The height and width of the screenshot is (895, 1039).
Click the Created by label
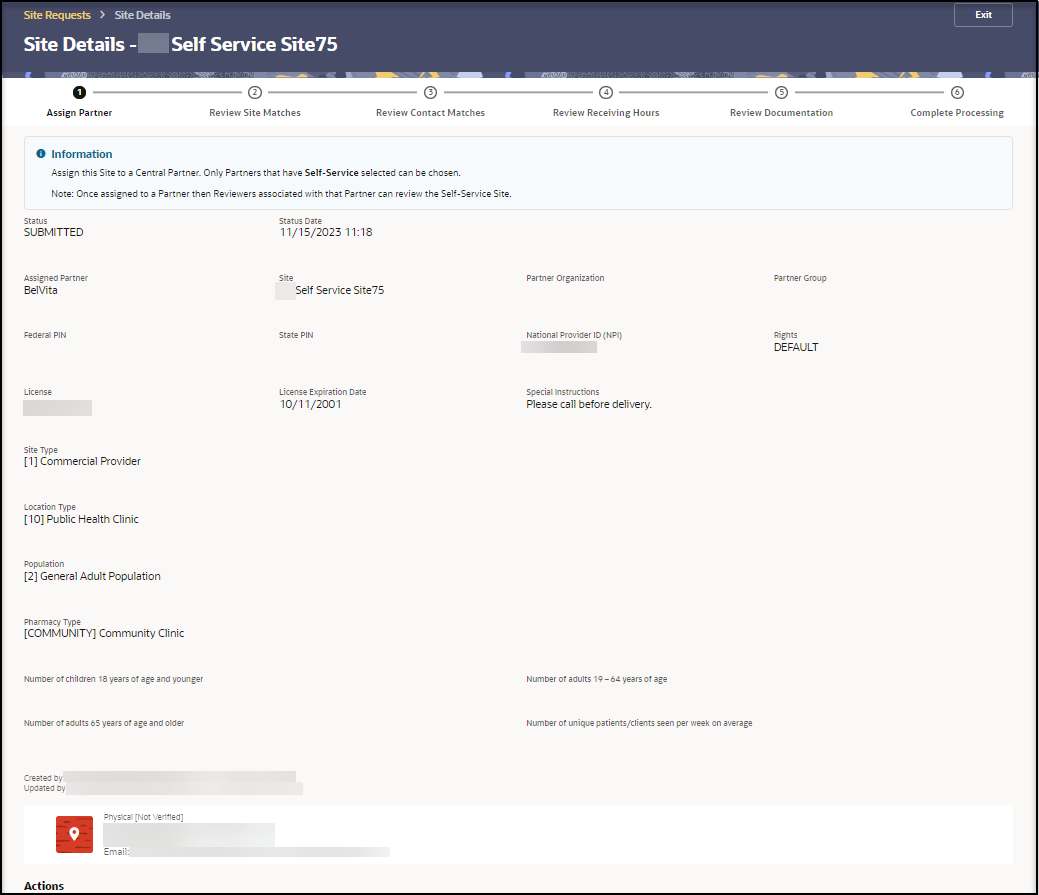pyautogui.click(x=43, y=778)
